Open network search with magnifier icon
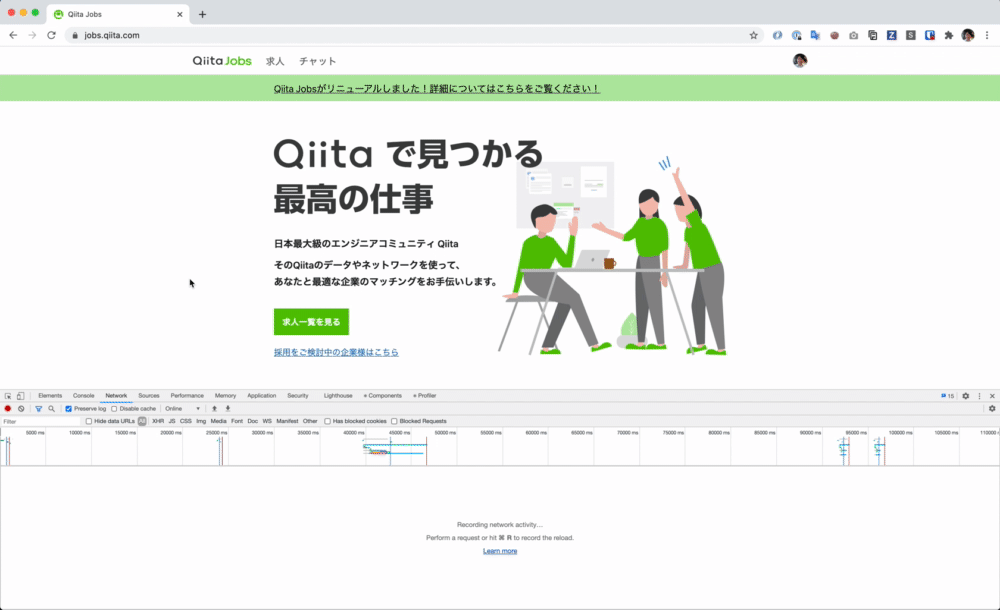Viewport: 1000px width, 610px height. 52,408
